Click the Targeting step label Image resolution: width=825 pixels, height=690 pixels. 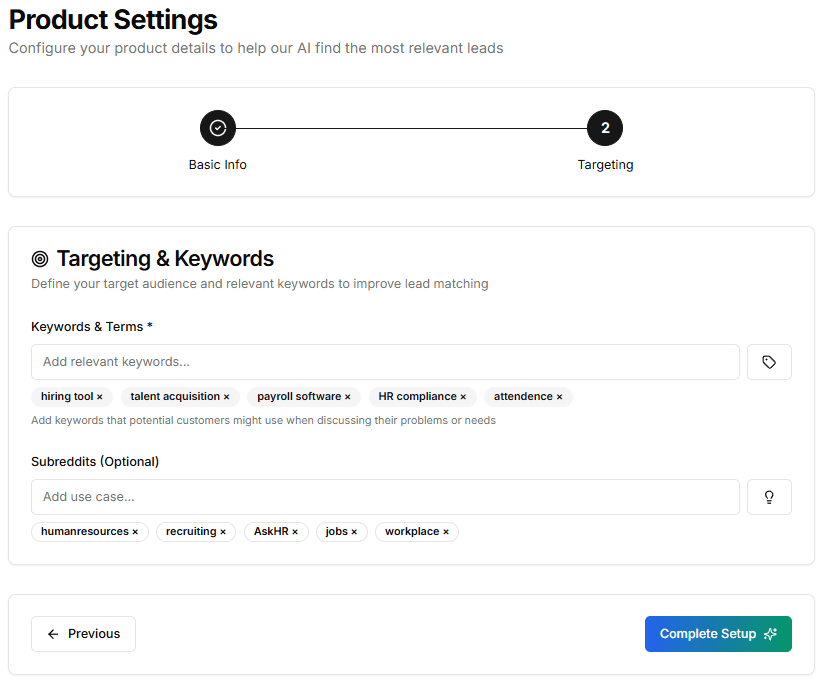click(x=605, y=165)
